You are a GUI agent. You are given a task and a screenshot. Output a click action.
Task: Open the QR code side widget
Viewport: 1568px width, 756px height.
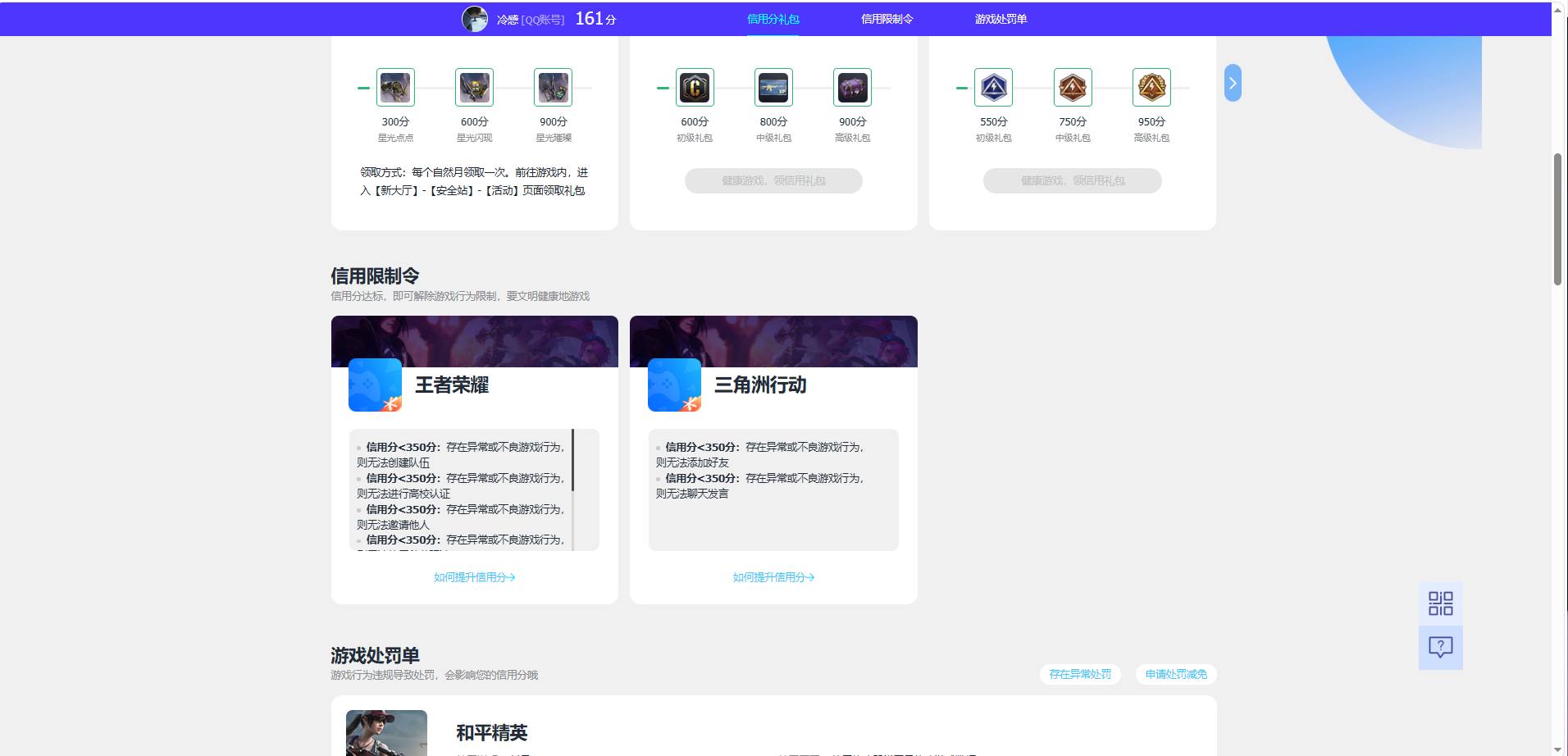coord(1441,603)
